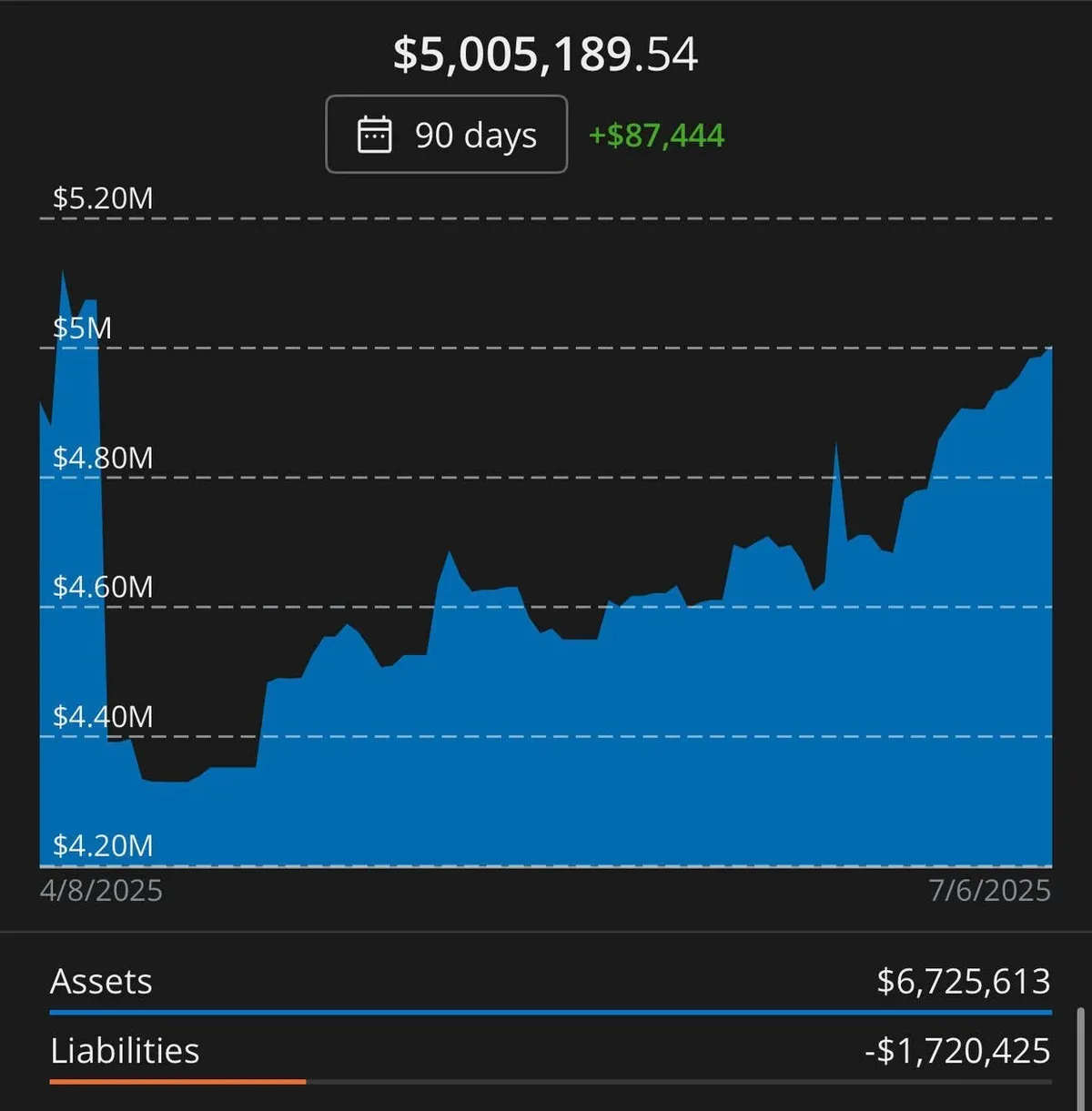Image resolution: width=1092 pixels, height=1111 pixels.
Task: Click the blue Assets progress bar
Action: (551, 1012)
